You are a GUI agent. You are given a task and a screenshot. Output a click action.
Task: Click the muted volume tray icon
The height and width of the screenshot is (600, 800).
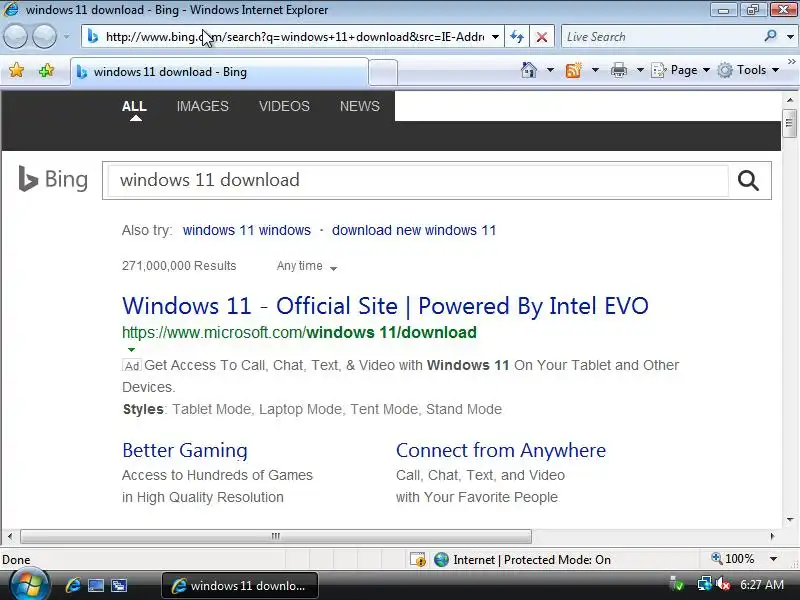723,584
